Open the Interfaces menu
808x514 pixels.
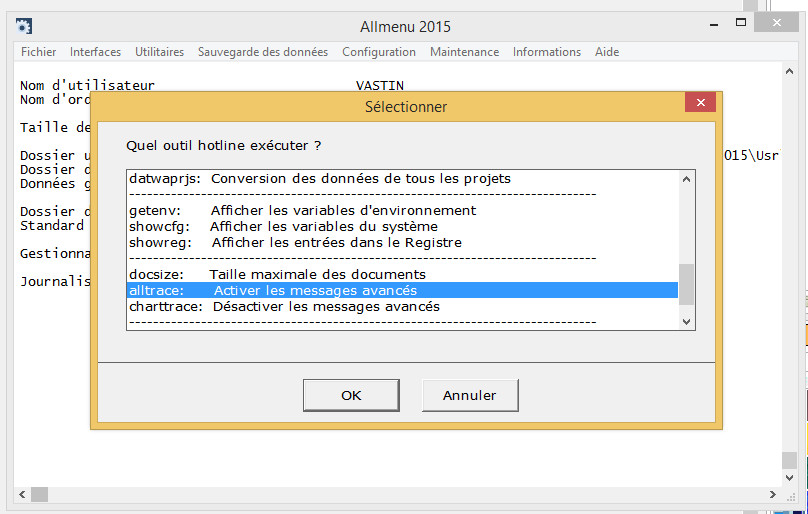(95, 52)
